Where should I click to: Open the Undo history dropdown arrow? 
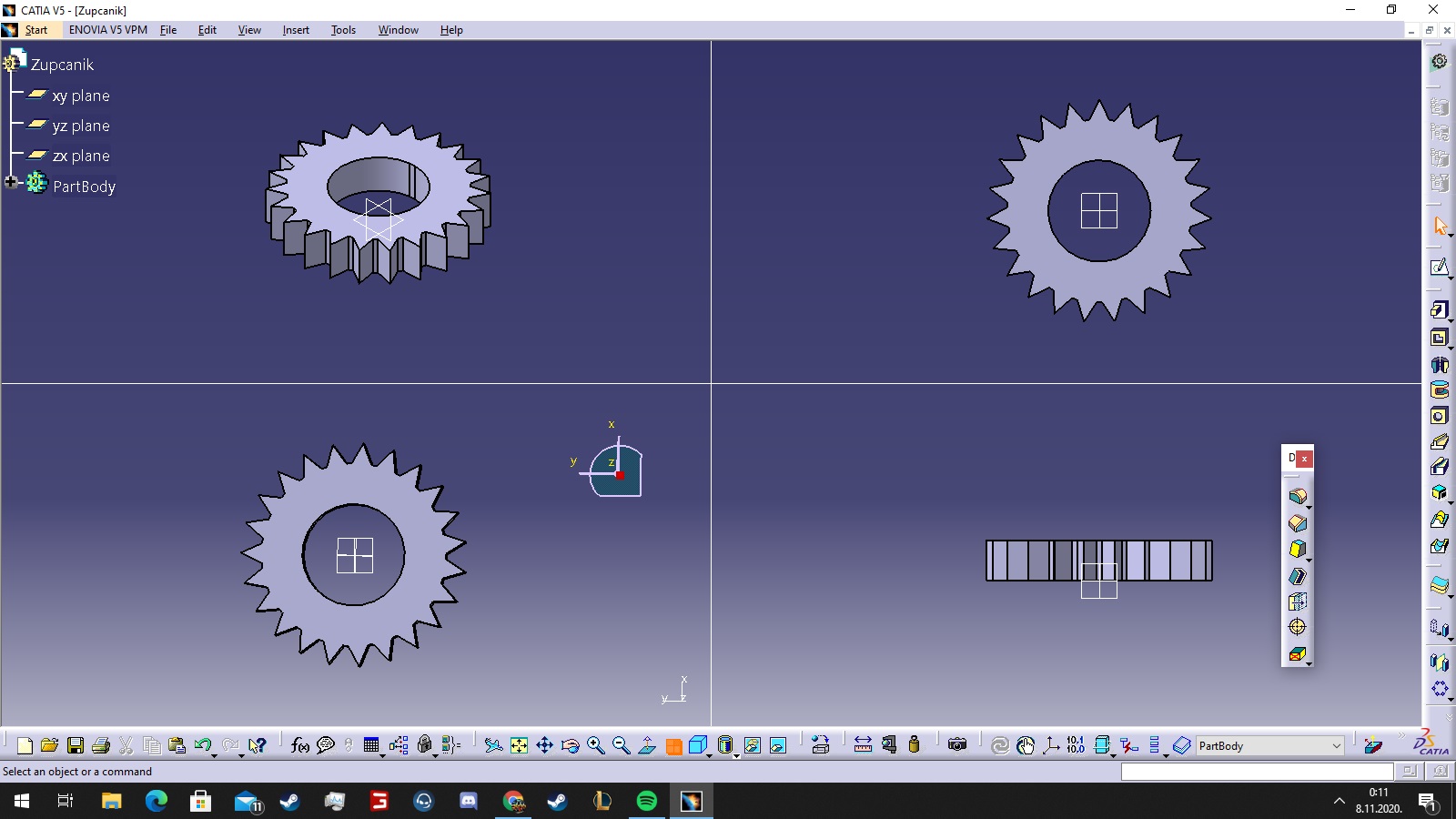[215, 754]
